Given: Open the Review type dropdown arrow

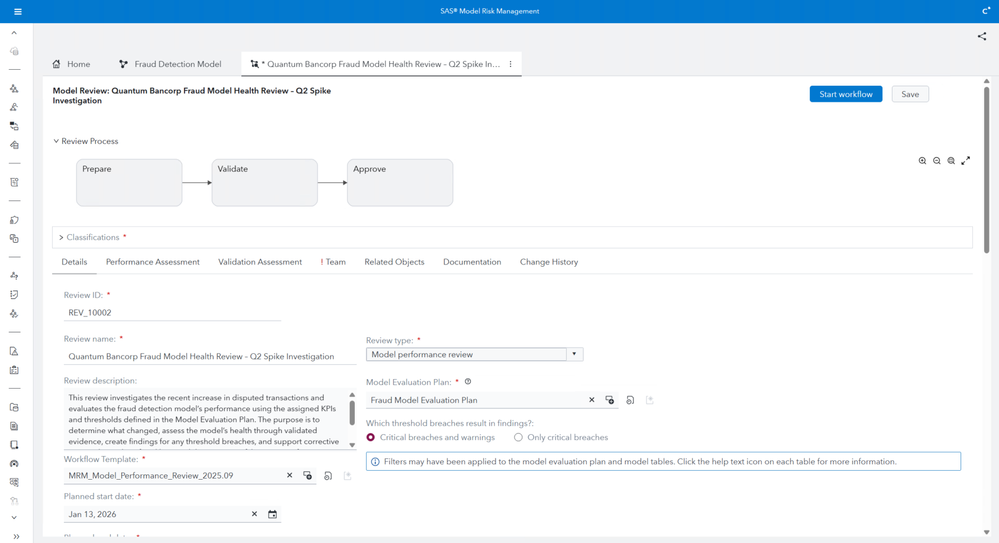Looking at the screenshot, I should click(574, 354).
